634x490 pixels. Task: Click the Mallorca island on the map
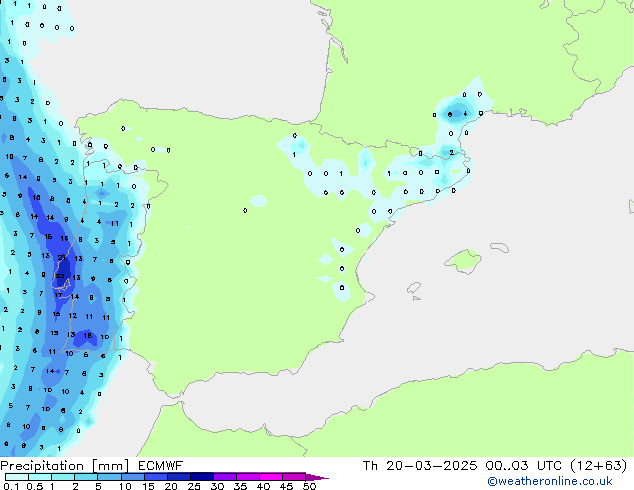tap(463, 261)
